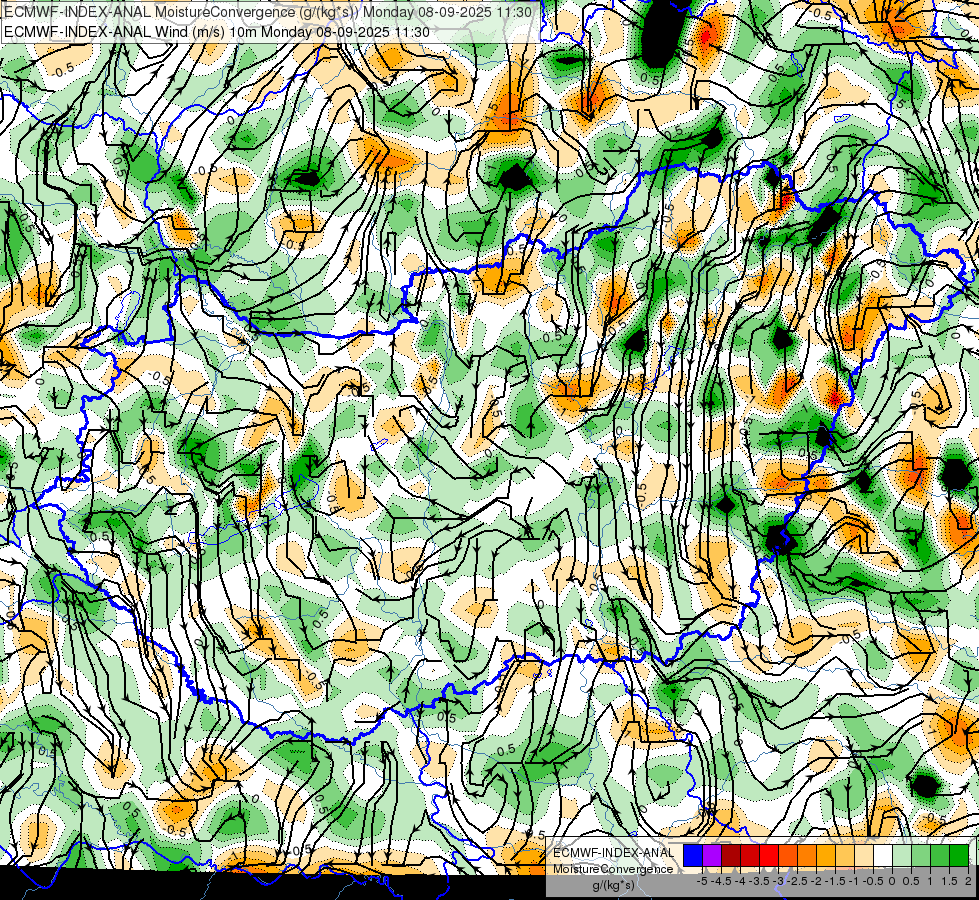Pick the red legend swatch for -4 to -3.5
979x900 pixels.
[750, 855]
